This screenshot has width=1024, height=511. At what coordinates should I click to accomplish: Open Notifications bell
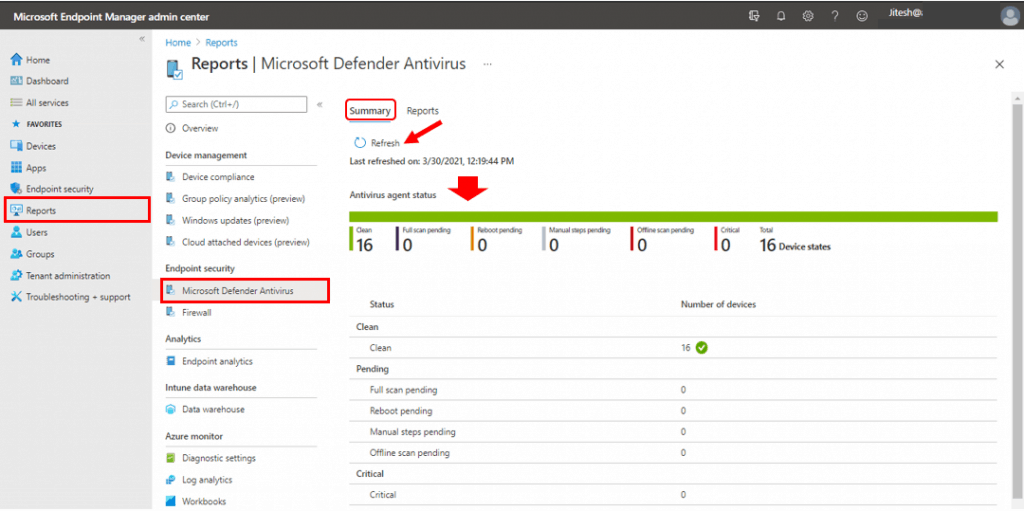tap(781, 16)
